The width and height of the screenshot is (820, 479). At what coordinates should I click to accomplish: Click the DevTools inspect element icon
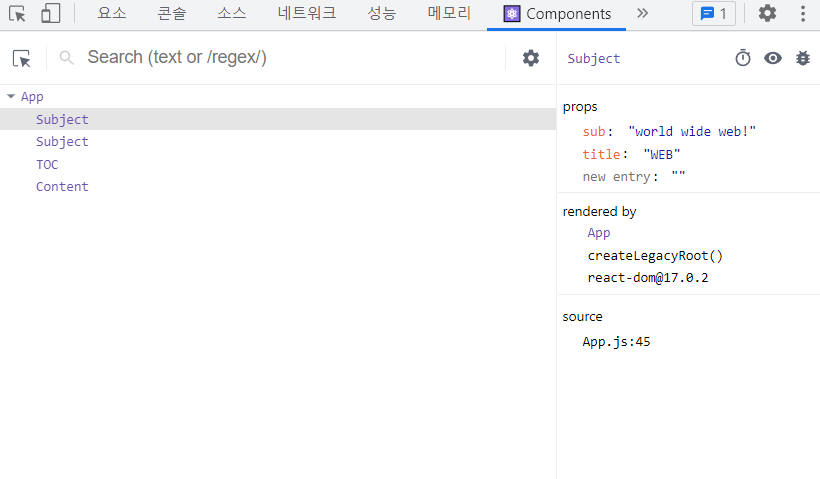coord(17,14)
